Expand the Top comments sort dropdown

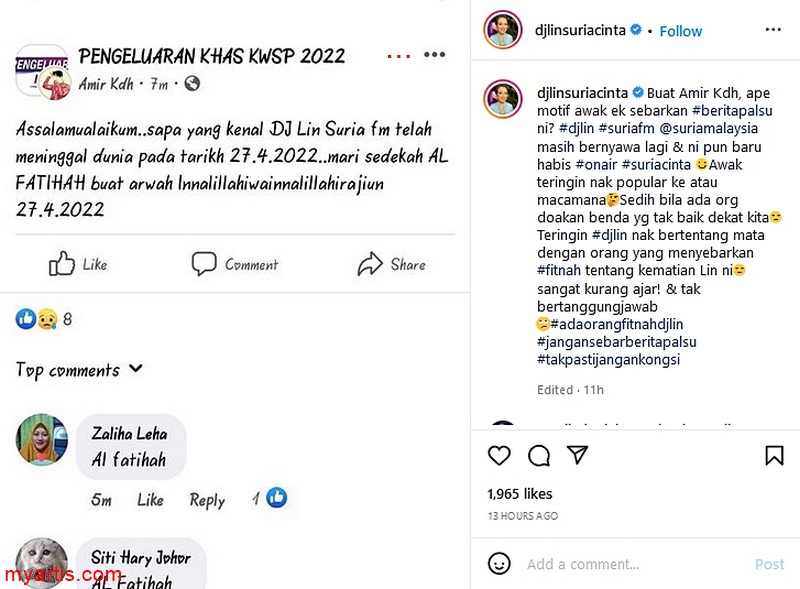click(79, 370)
